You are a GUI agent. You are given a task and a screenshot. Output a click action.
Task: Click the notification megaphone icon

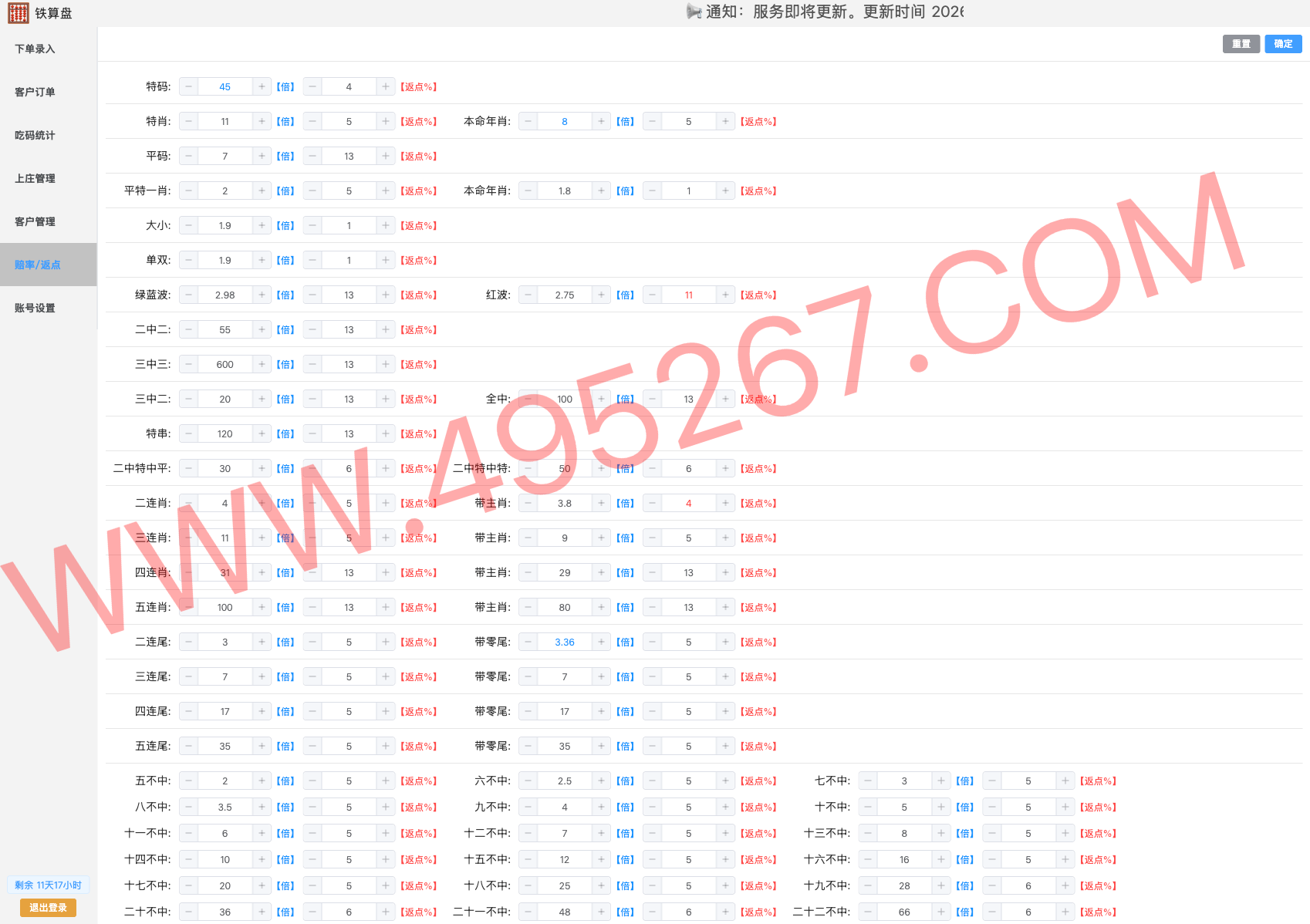coord(692,12)
